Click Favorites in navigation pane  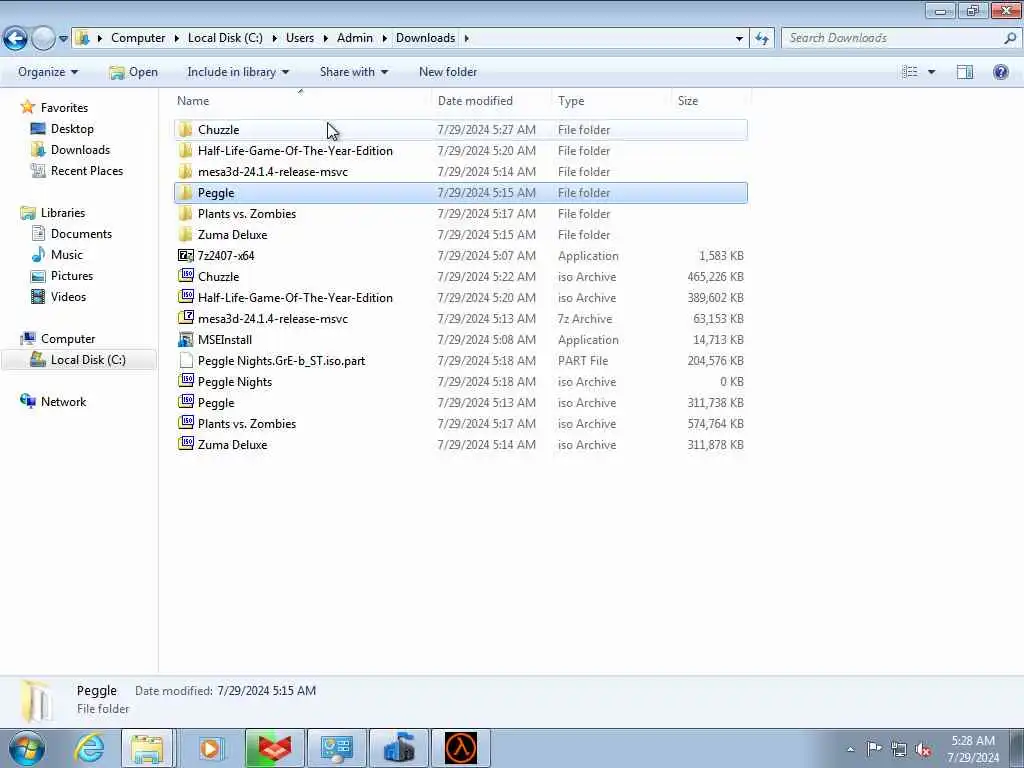64,108
